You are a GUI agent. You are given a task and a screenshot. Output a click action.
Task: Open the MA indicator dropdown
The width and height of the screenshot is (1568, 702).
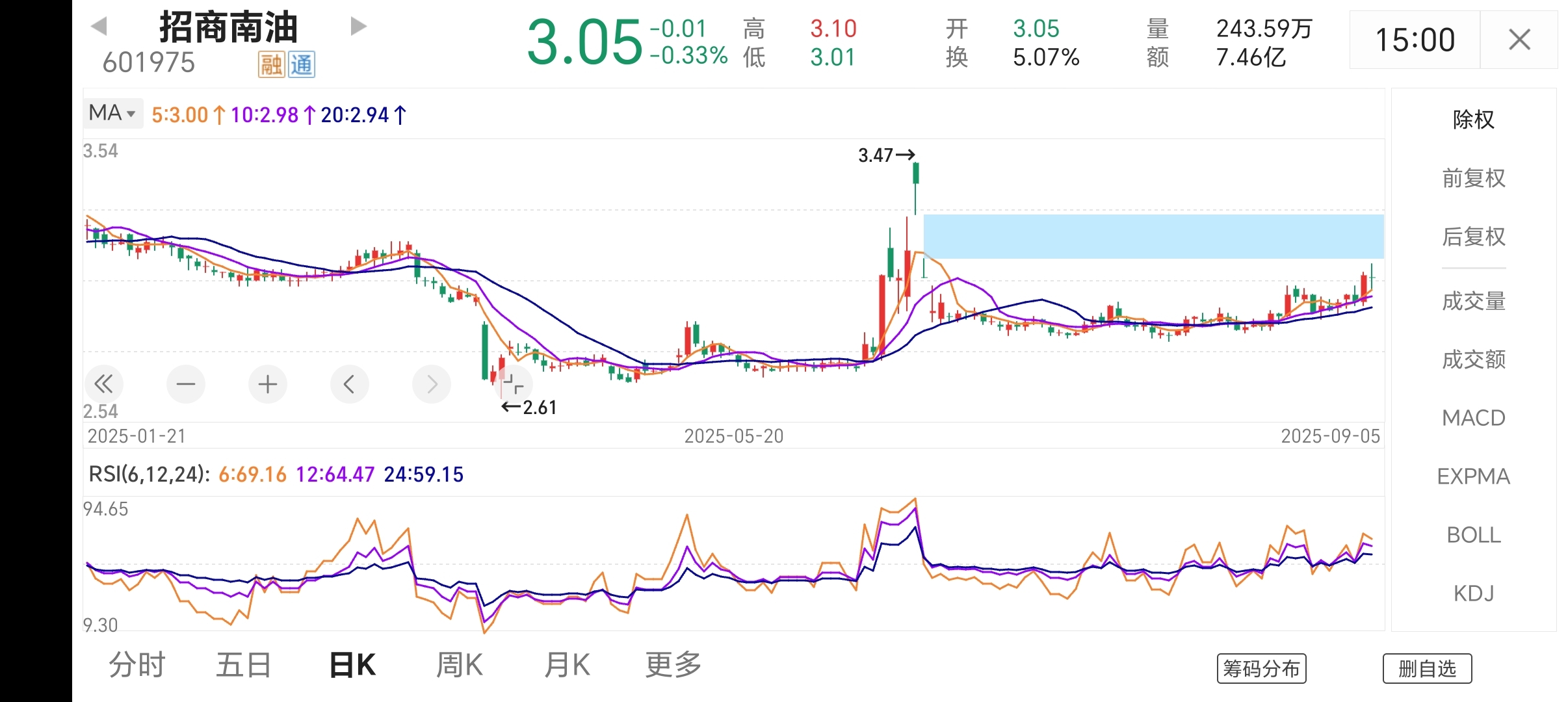pyautogui.click(x=113, y=114)
